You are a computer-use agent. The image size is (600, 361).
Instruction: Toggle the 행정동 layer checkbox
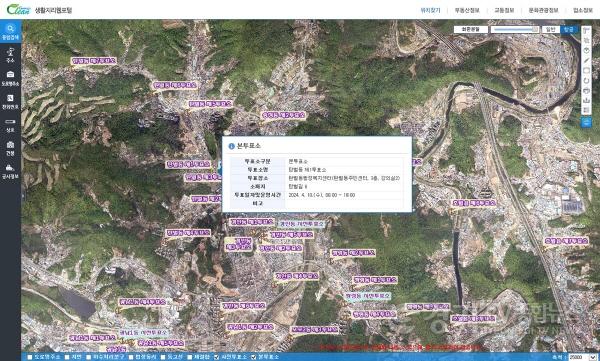(x=131, y=357)
